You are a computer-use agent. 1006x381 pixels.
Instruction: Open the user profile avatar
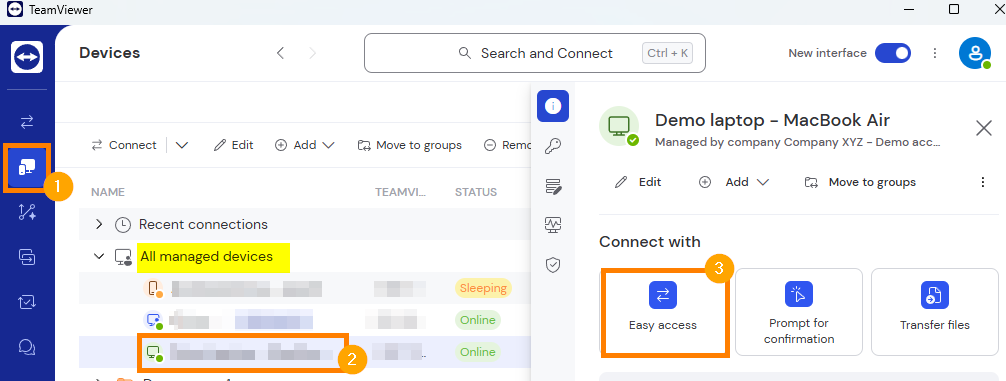975,53
